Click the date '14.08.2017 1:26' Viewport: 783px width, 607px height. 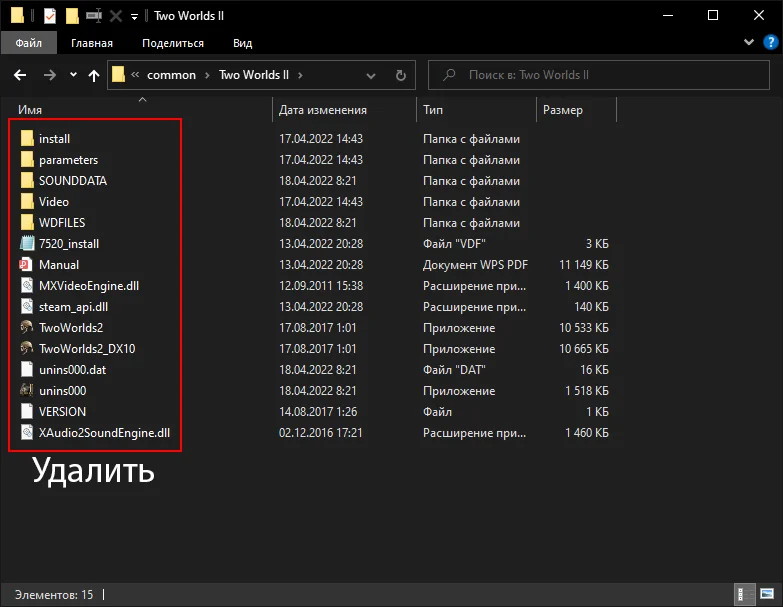click(x=318, y=412)
